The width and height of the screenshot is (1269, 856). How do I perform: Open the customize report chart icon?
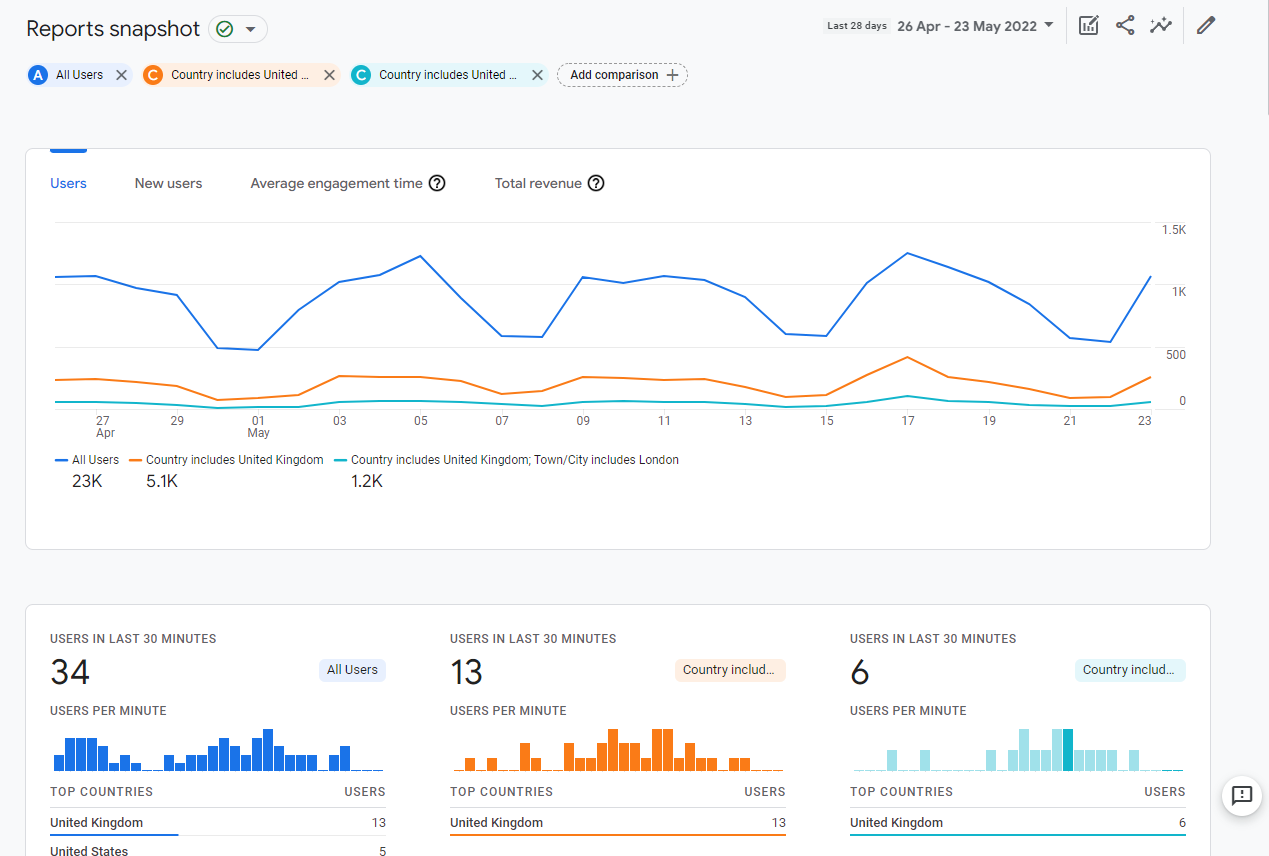[1089, 26]
